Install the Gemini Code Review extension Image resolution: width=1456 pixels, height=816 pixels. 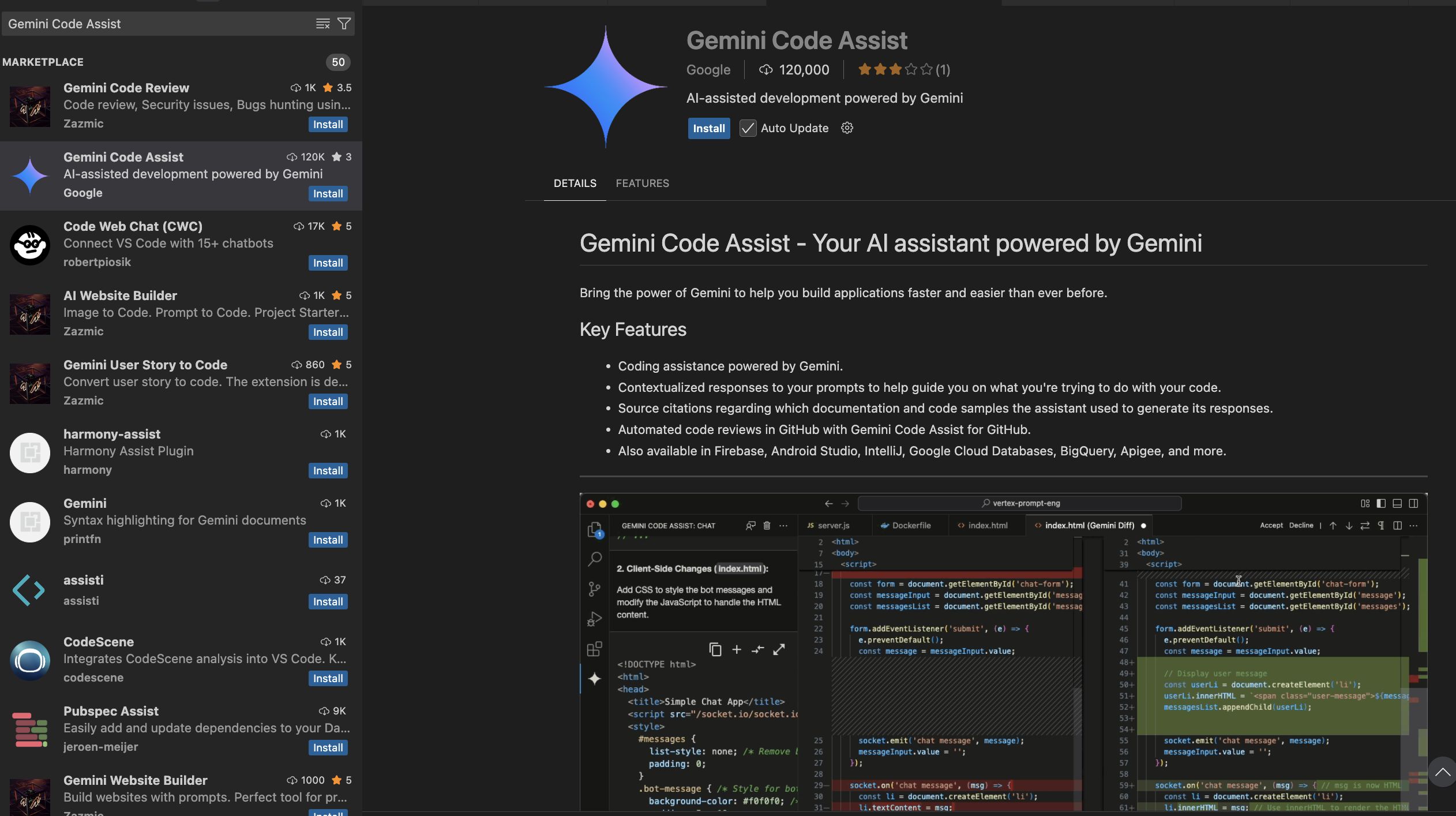point(328,125)
